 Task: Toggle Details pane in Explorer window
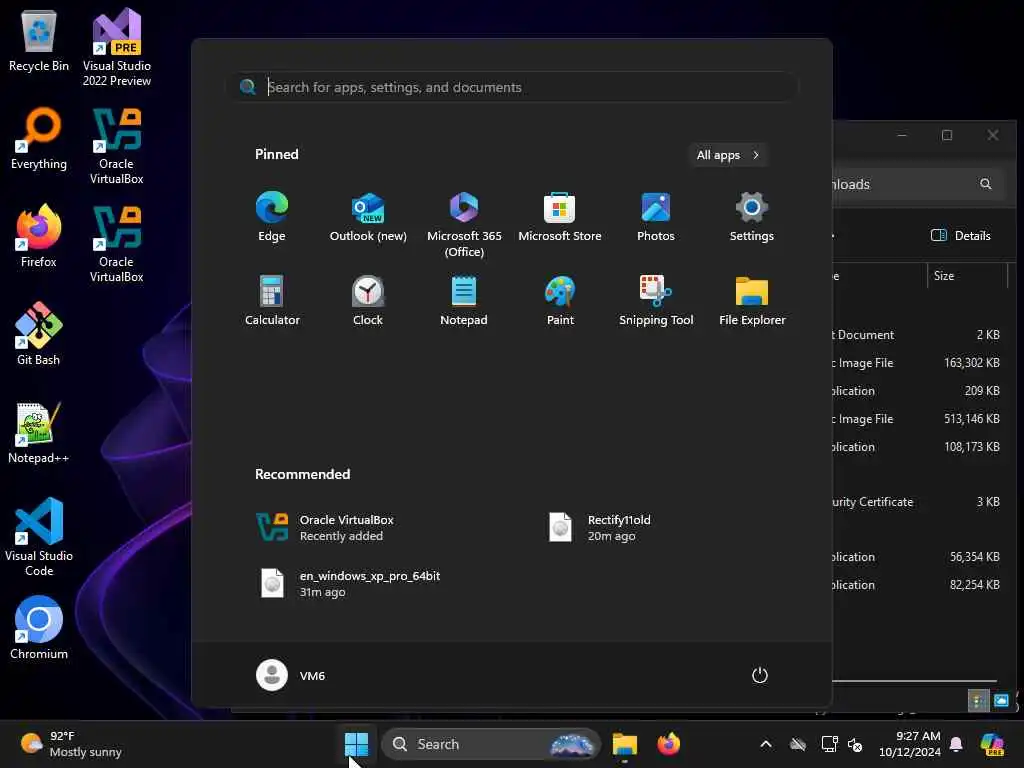pos(960,236)
